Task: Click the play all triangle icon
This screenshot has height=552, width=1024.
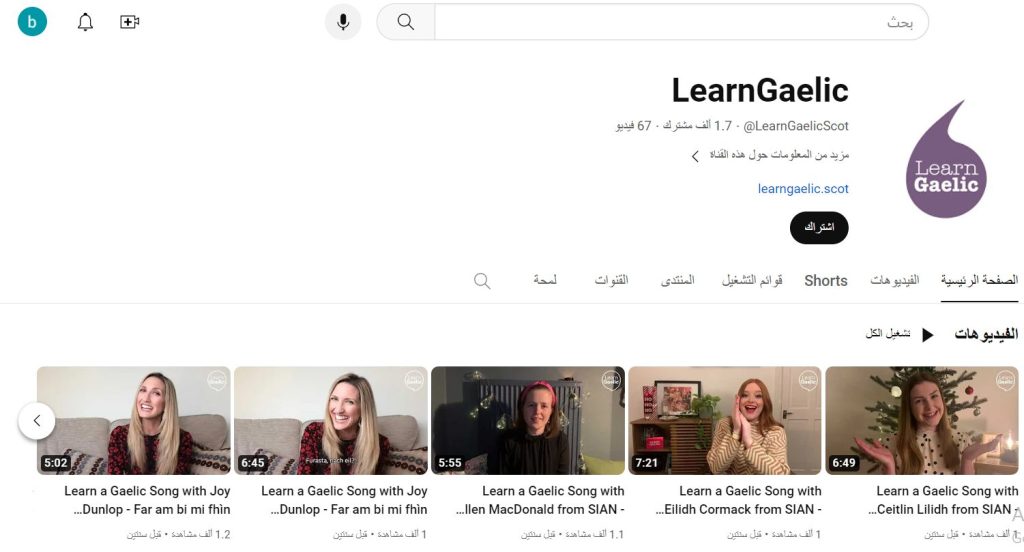Action: (927, 334)
